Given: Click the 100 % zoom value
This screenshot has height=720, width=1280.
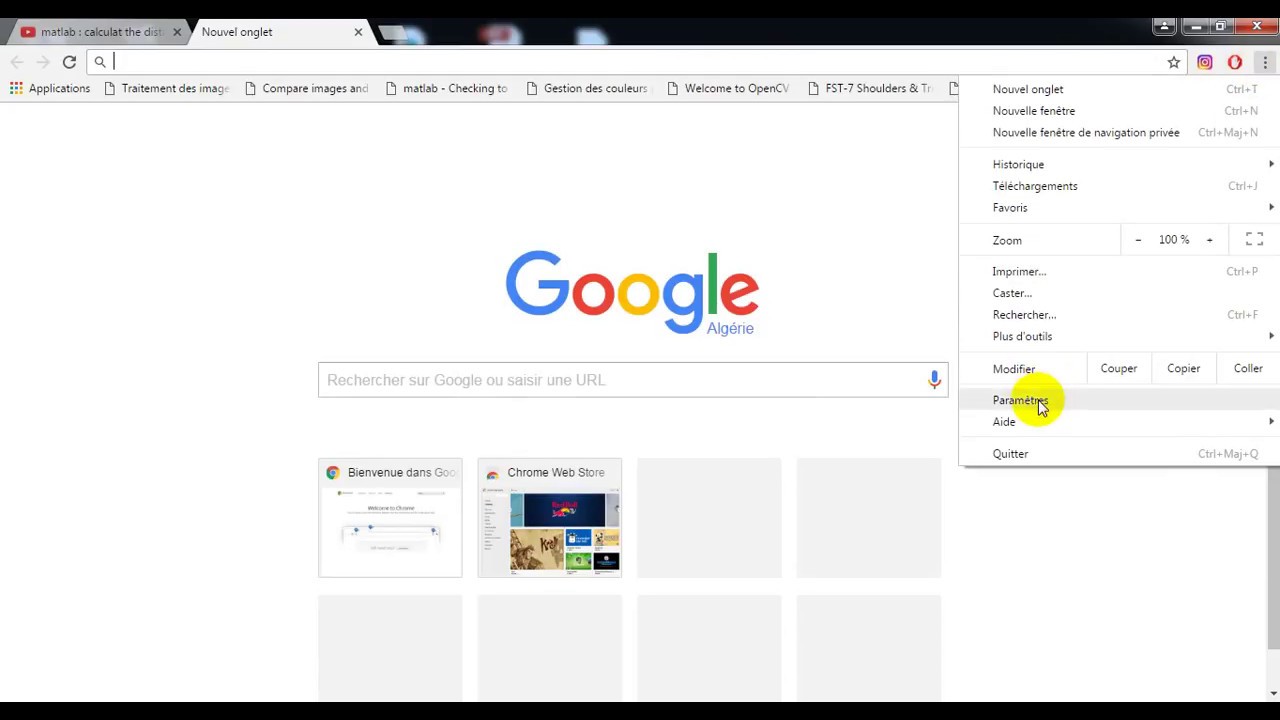Looking at the screenshot, I should coord(1174,240).
